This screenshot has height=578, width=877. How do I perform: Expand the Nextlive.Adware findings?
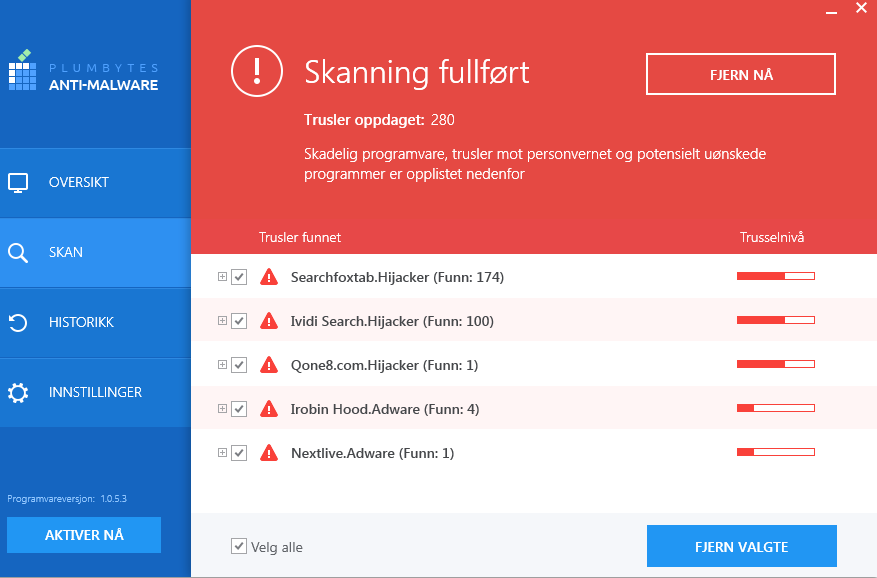222,452
